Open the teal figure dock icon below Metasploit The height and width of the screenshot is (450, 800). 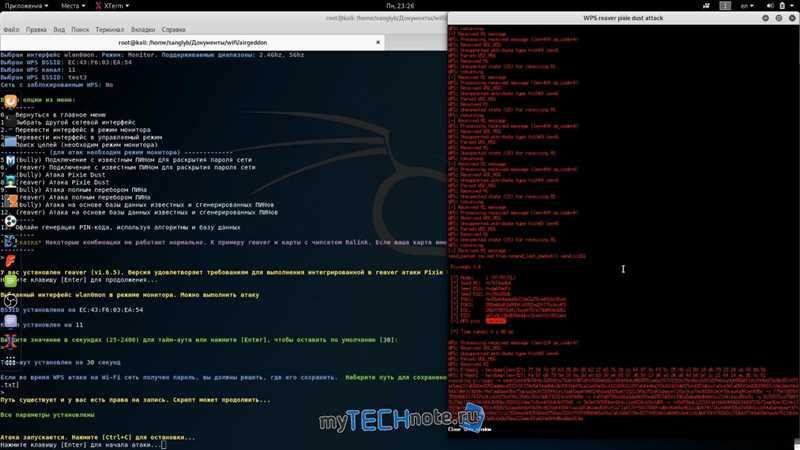10,181
